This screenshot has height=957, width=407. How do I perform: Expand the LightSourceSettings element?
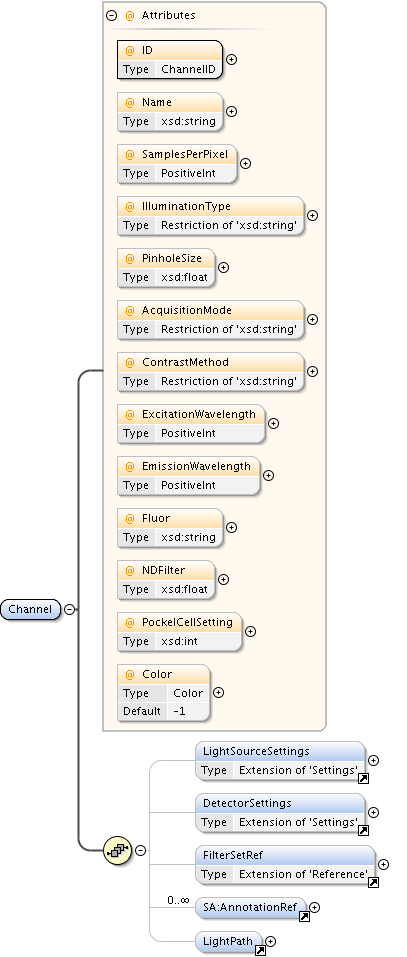click(373, 760)
